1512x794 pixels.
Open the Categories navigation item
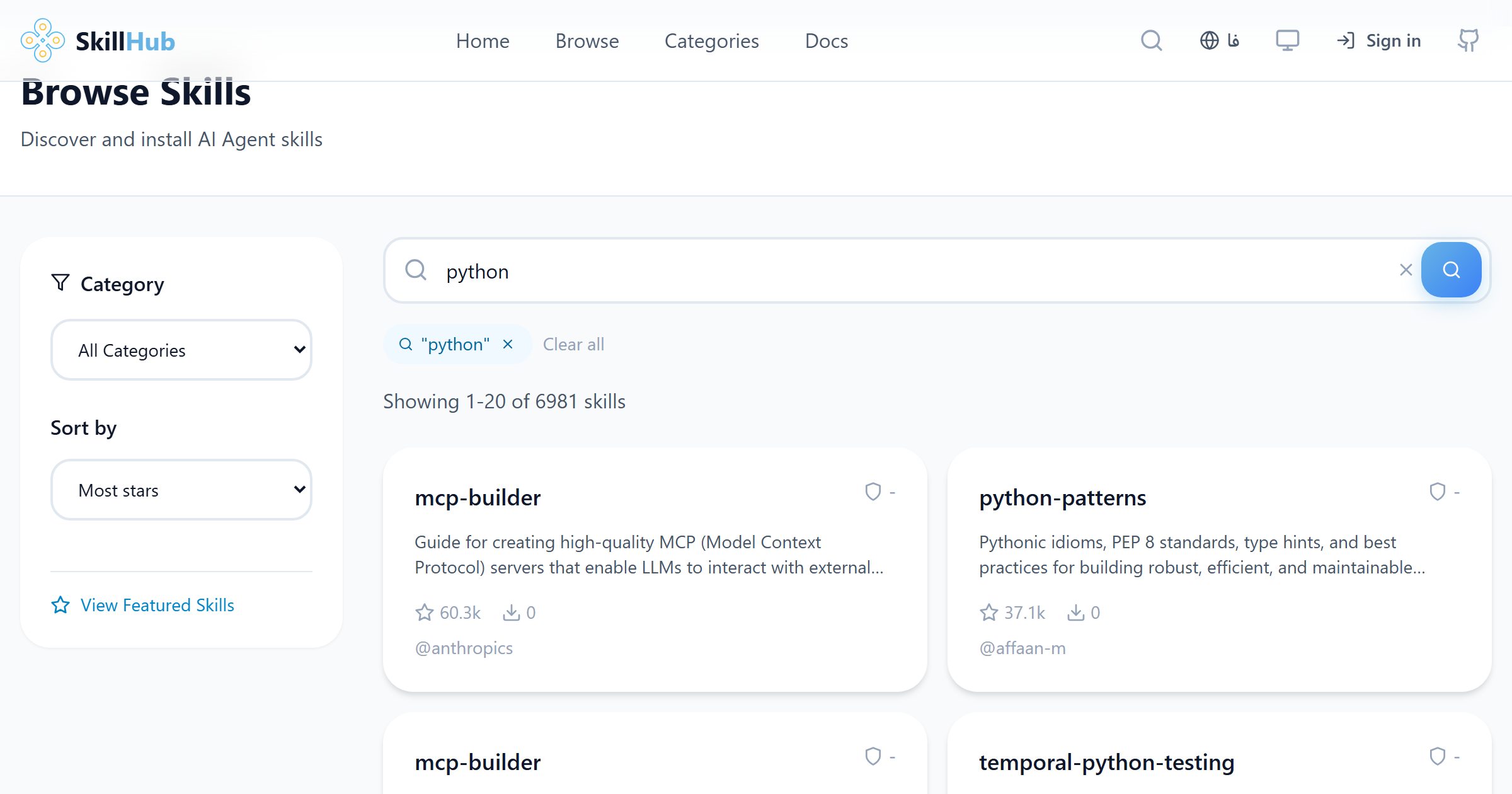pos(711,40)
